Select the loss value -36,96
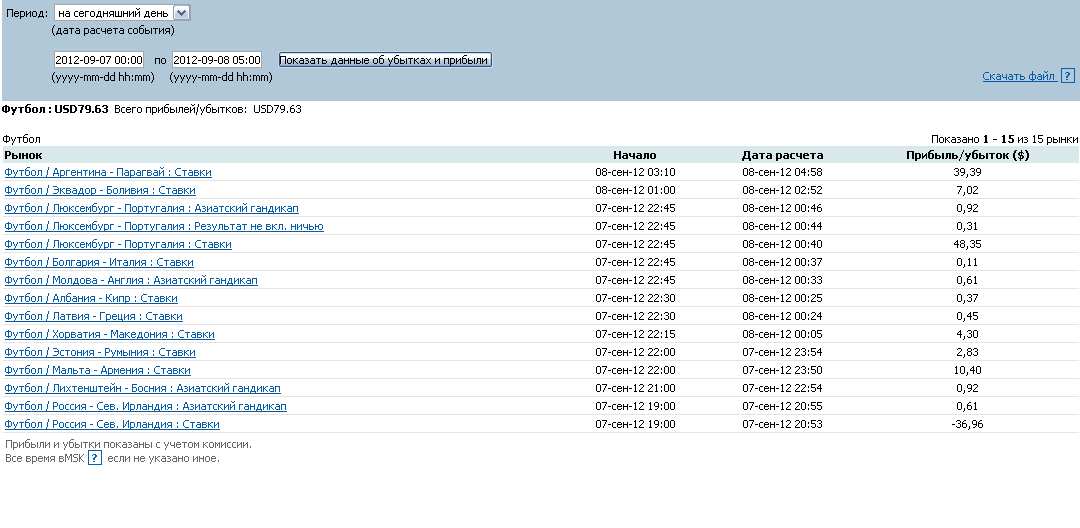This screenshot has height=528, width=1080. coord(967,424)
